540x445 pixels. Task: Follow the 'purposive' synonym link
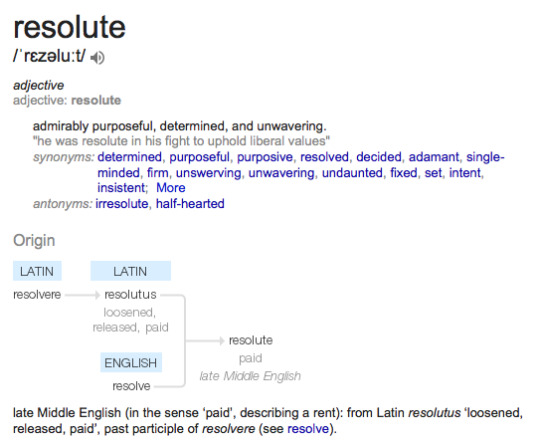click(265, 157)
